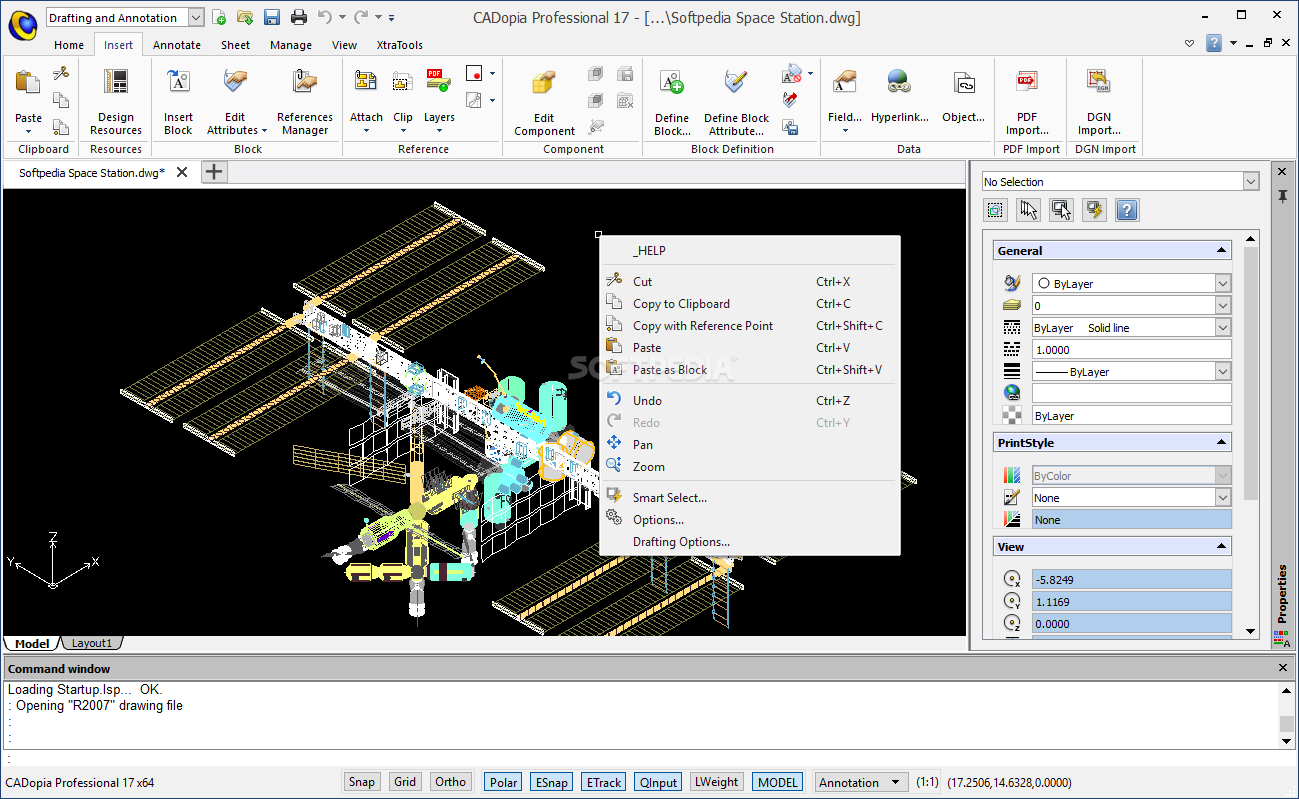This screenshot has height=799, width=1299.
Task: Toggle MODEL button in status bar
Action: pyautogui.click(x=778, y=782)
